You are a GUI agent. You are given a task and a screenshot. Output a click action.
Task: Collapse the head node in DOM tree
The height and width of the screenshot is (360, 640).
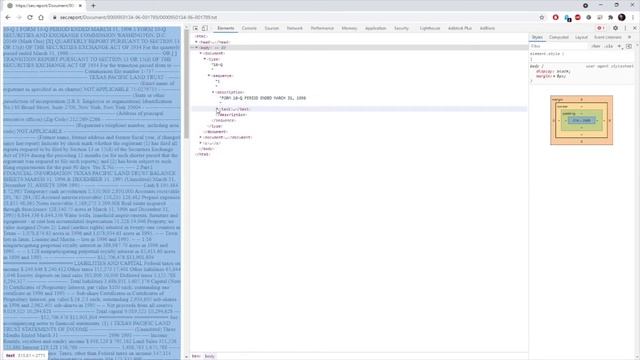coord(196,42)
